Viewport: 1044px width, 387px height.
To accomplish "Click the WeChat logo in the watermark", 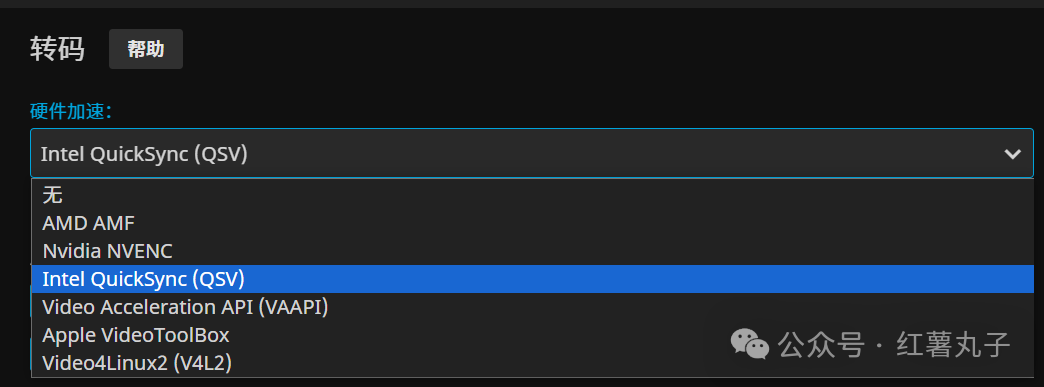I will (x=750, y=344).
